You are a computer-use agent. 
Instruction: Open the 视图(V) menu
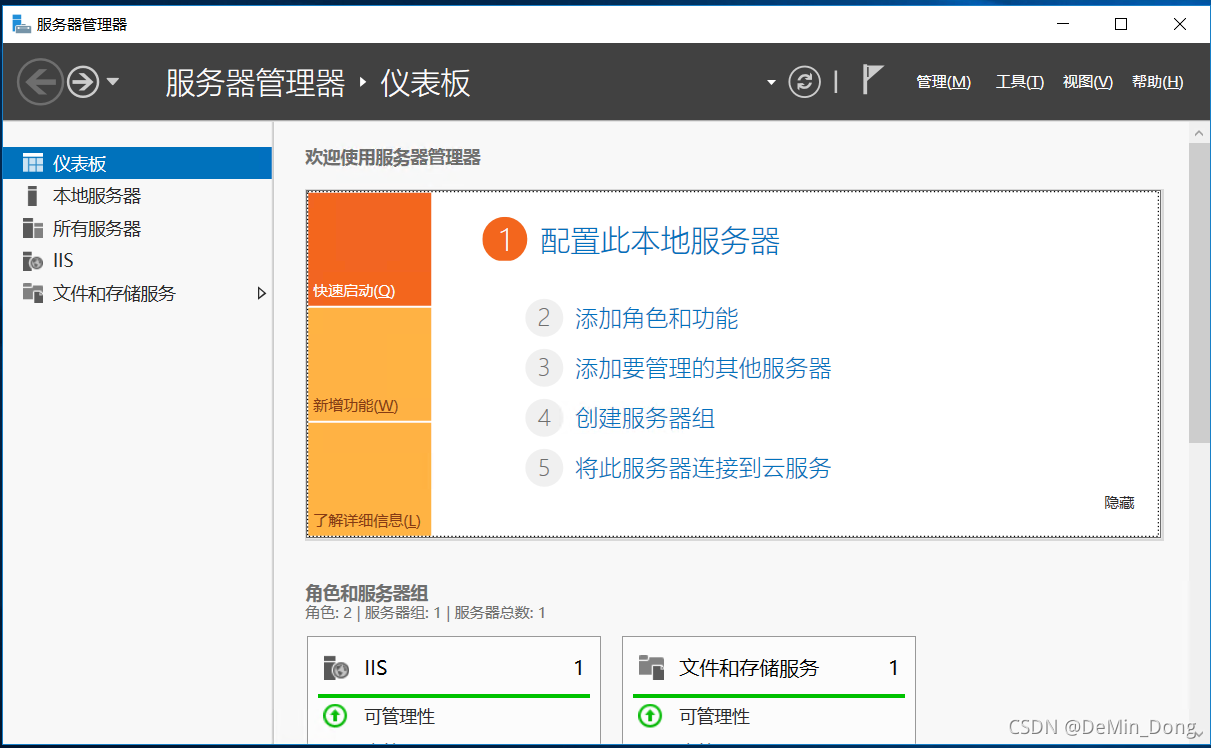click(1086, 82)
